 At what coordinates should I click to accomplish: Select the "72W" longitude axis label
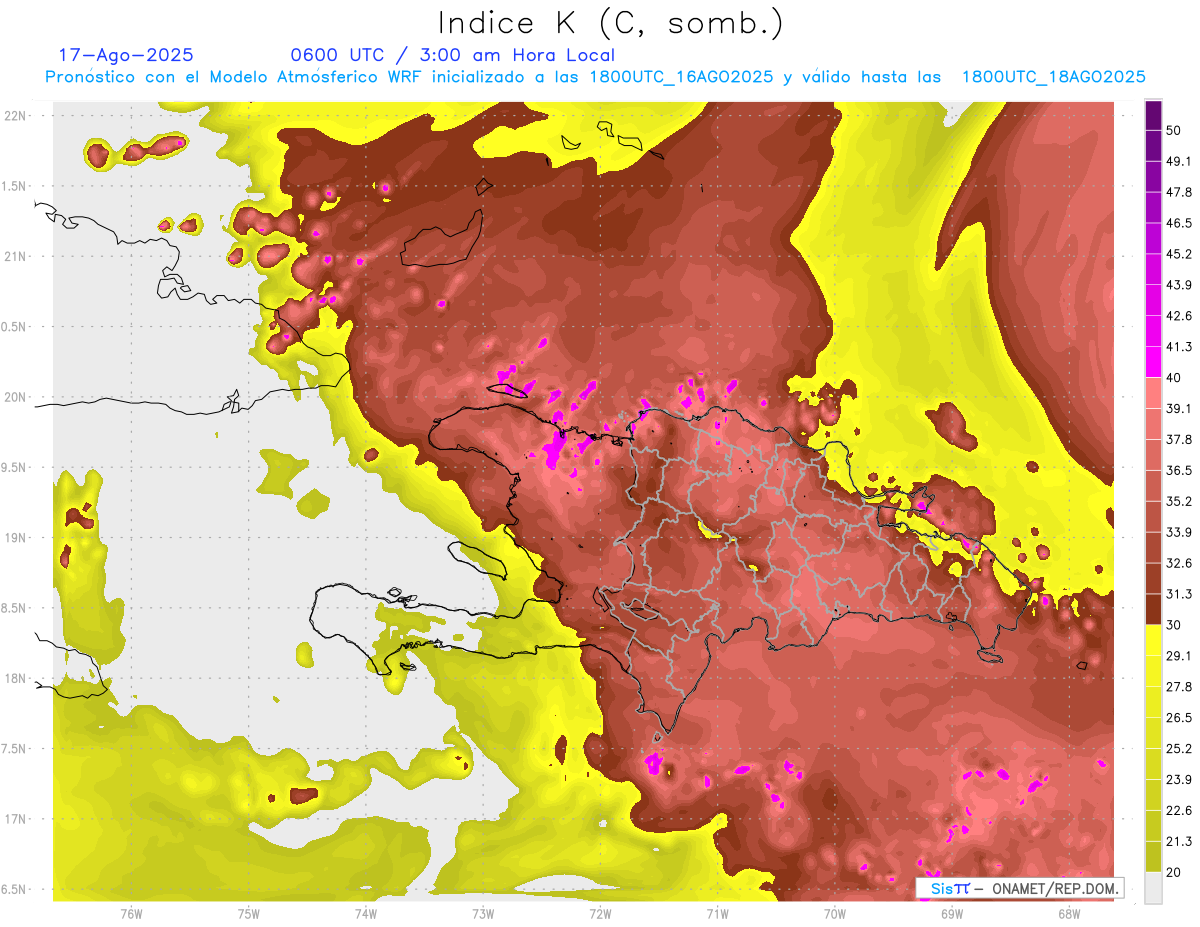click(600, 913)
